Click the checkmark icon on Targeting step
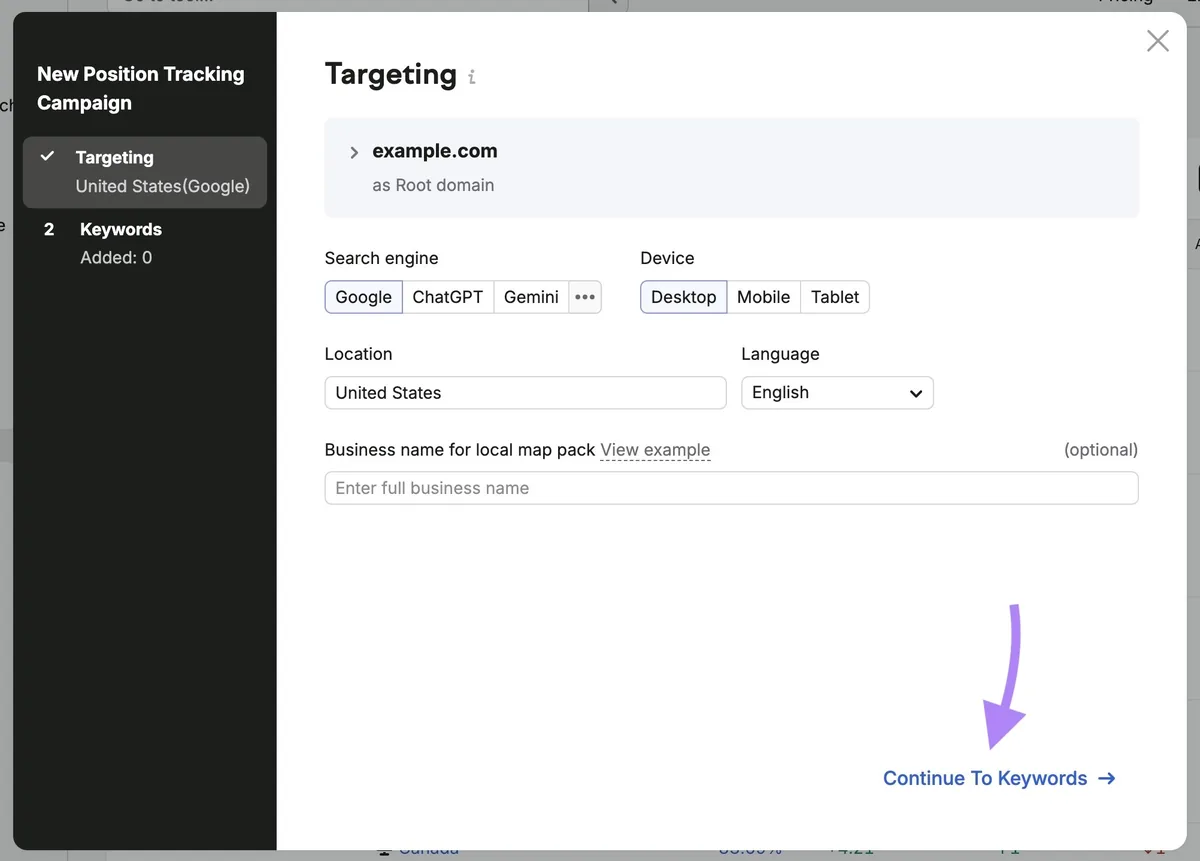 pyautogui.click(x=47, y=157)
